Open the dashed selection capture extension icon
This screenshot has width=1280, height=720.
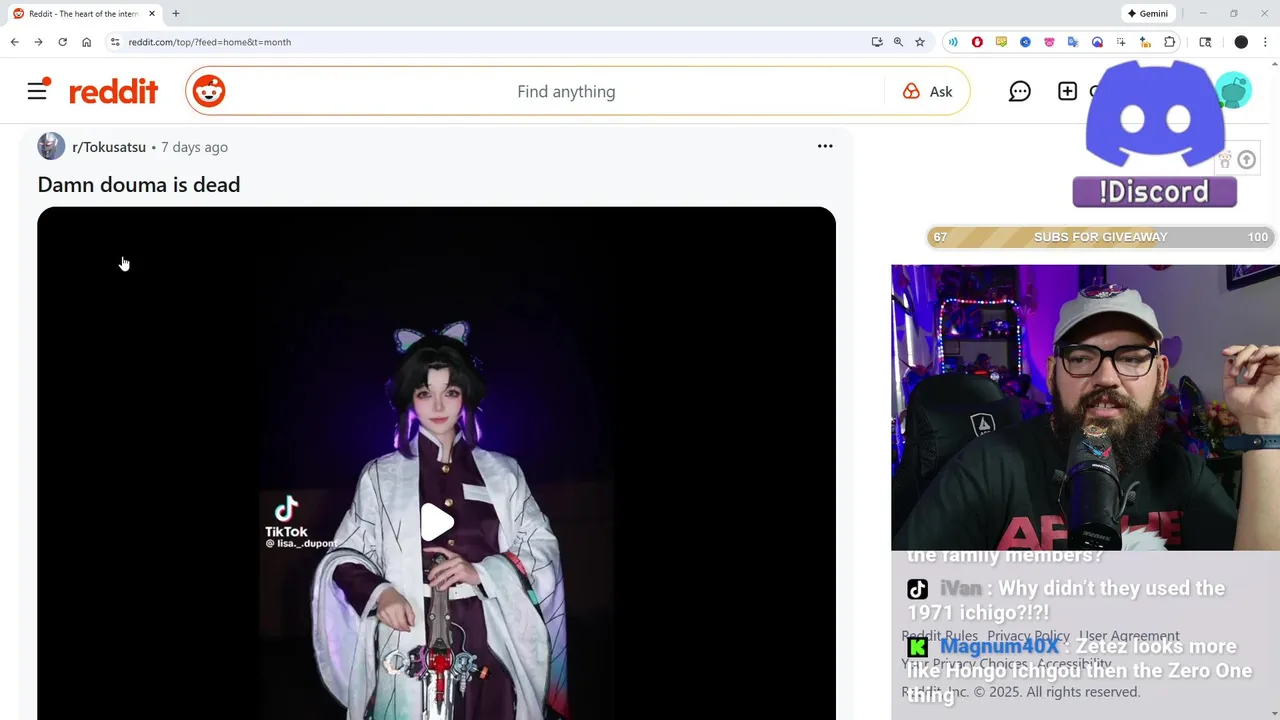tap(1121, 42)
